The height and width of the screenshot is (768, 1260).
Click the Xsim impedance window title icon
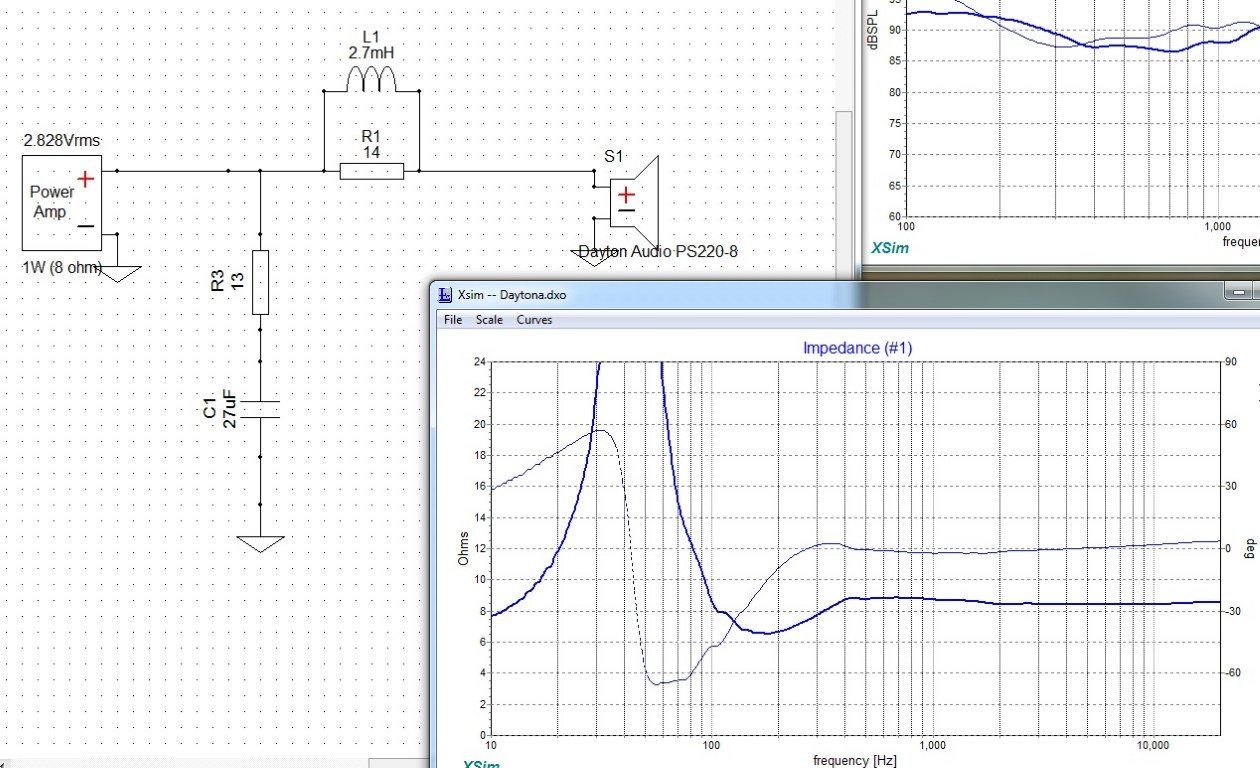446,294
